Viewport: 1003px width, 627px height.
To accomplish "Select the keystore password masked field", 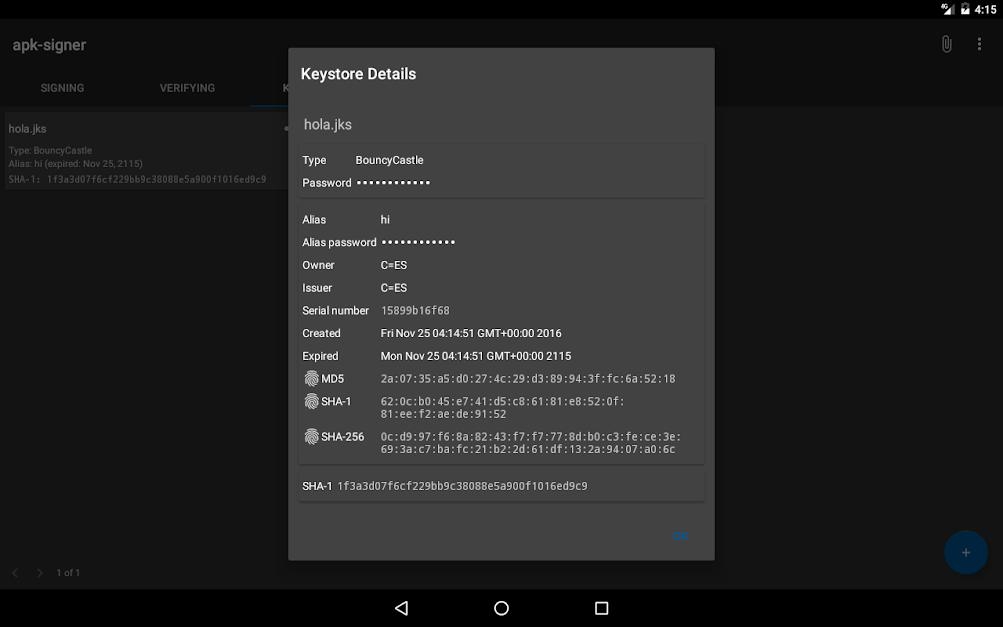I will tap(394, 183).
